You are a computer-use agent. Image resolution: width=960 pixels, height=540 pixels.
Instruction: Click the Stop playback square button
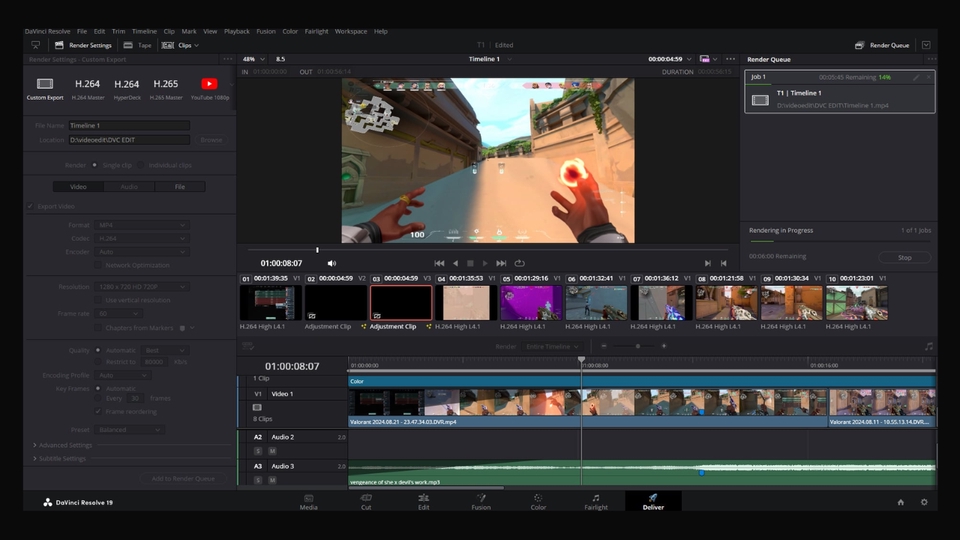pos(470,263)
